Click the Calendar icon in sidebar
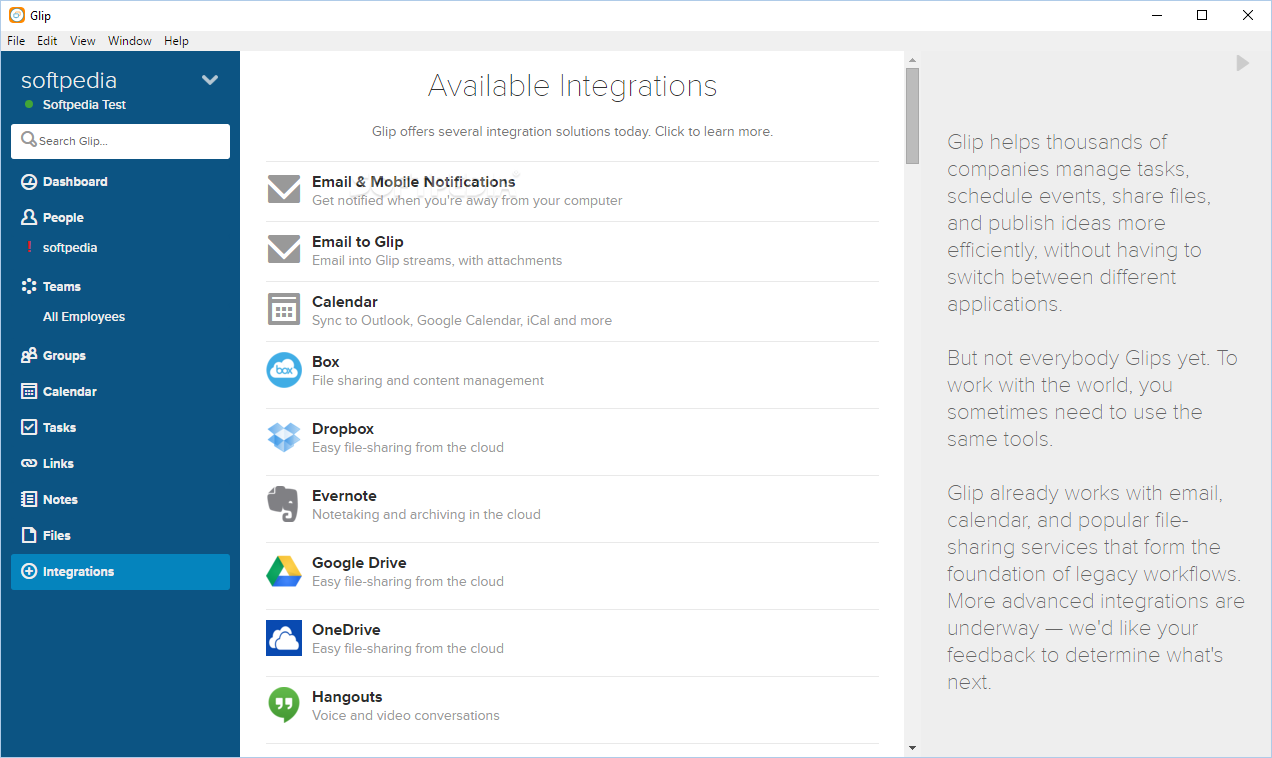The image size is (1272, 758). coord(29,391)
